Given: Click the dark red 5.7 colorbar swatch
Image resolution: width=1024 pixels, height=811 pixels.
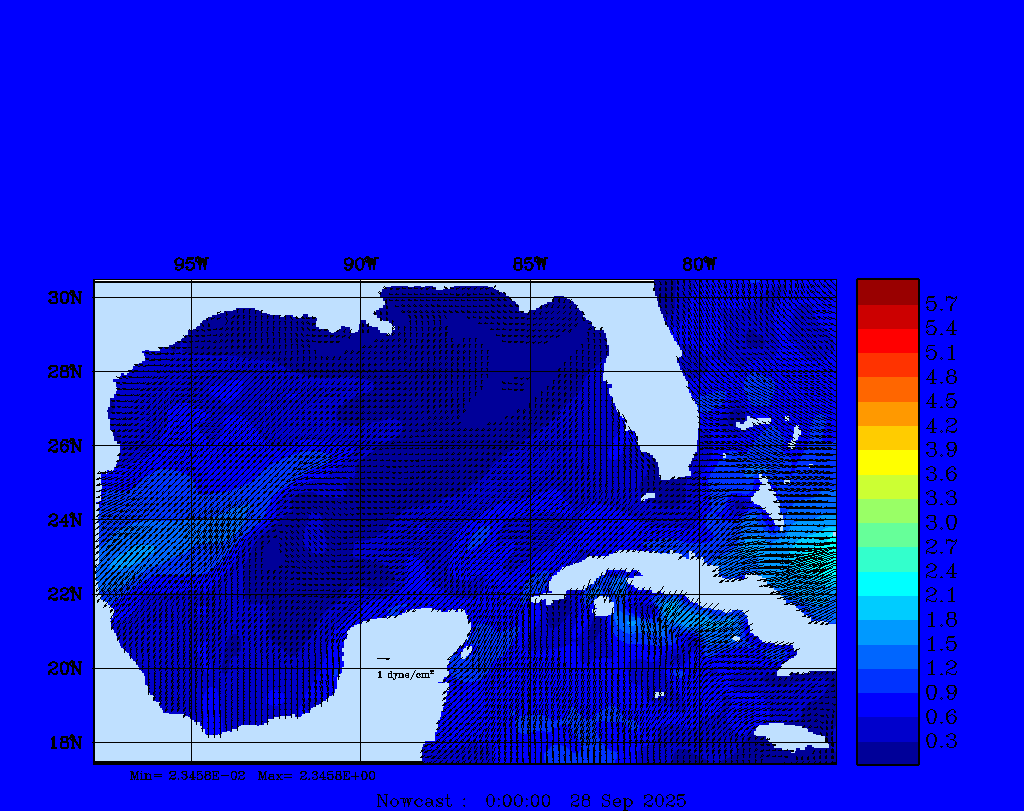Looking at the screenshot, I should pos(887,293).
